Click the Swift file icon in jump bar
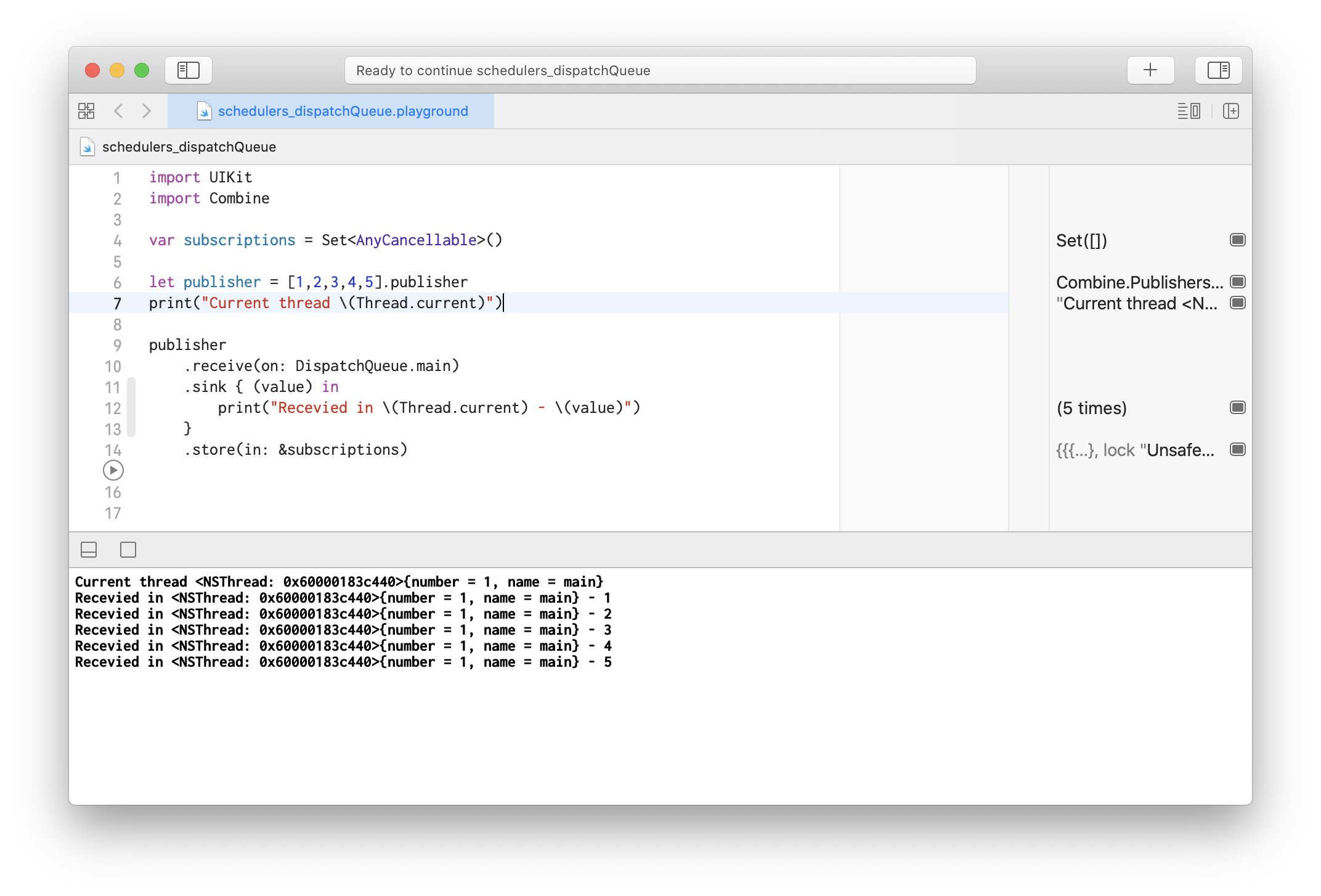 (87, 147)
